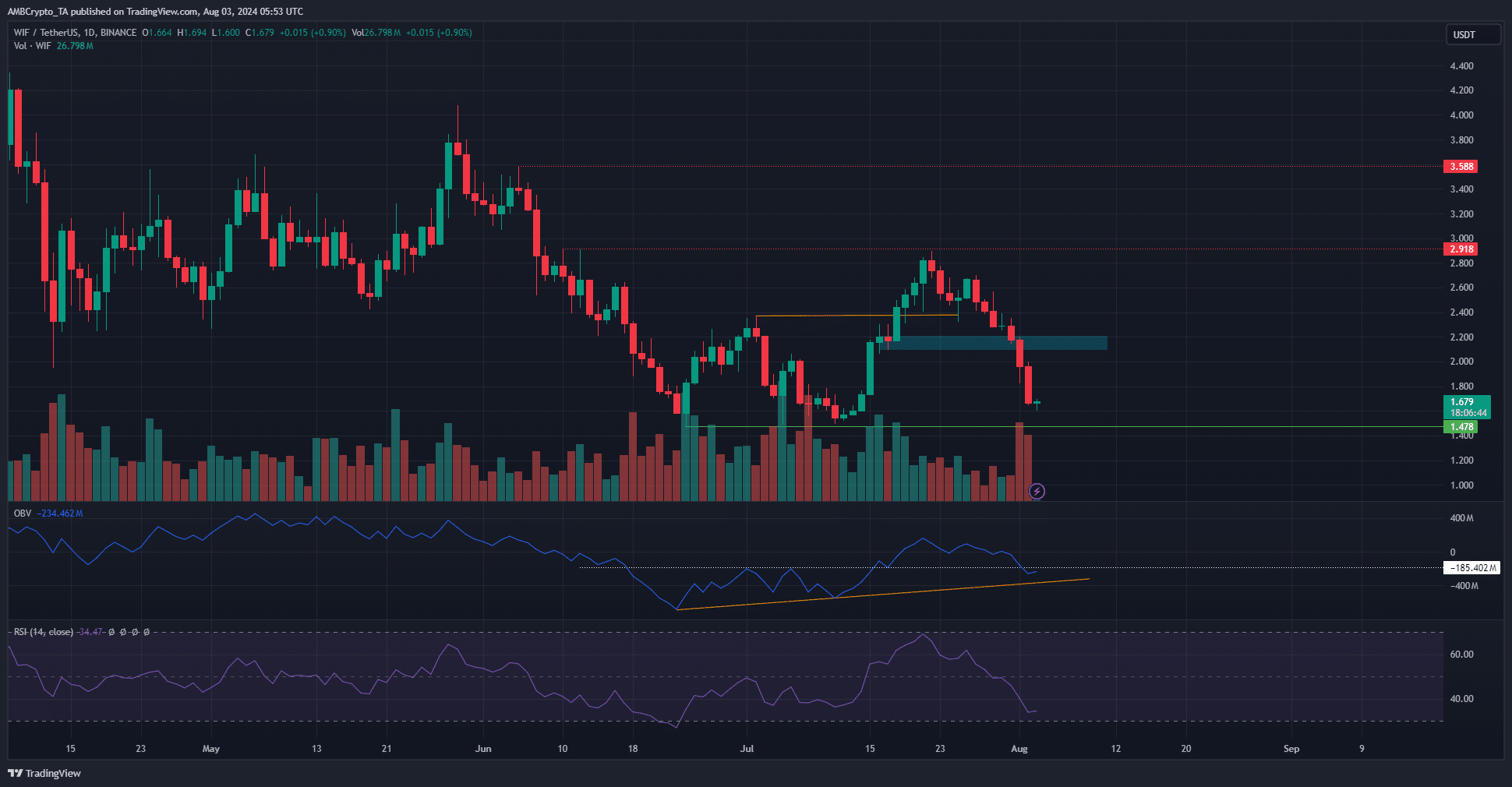Viewport: 1512px width, 787px height.
Task: Click the green 1.478 support price label
Action: 1461,427
